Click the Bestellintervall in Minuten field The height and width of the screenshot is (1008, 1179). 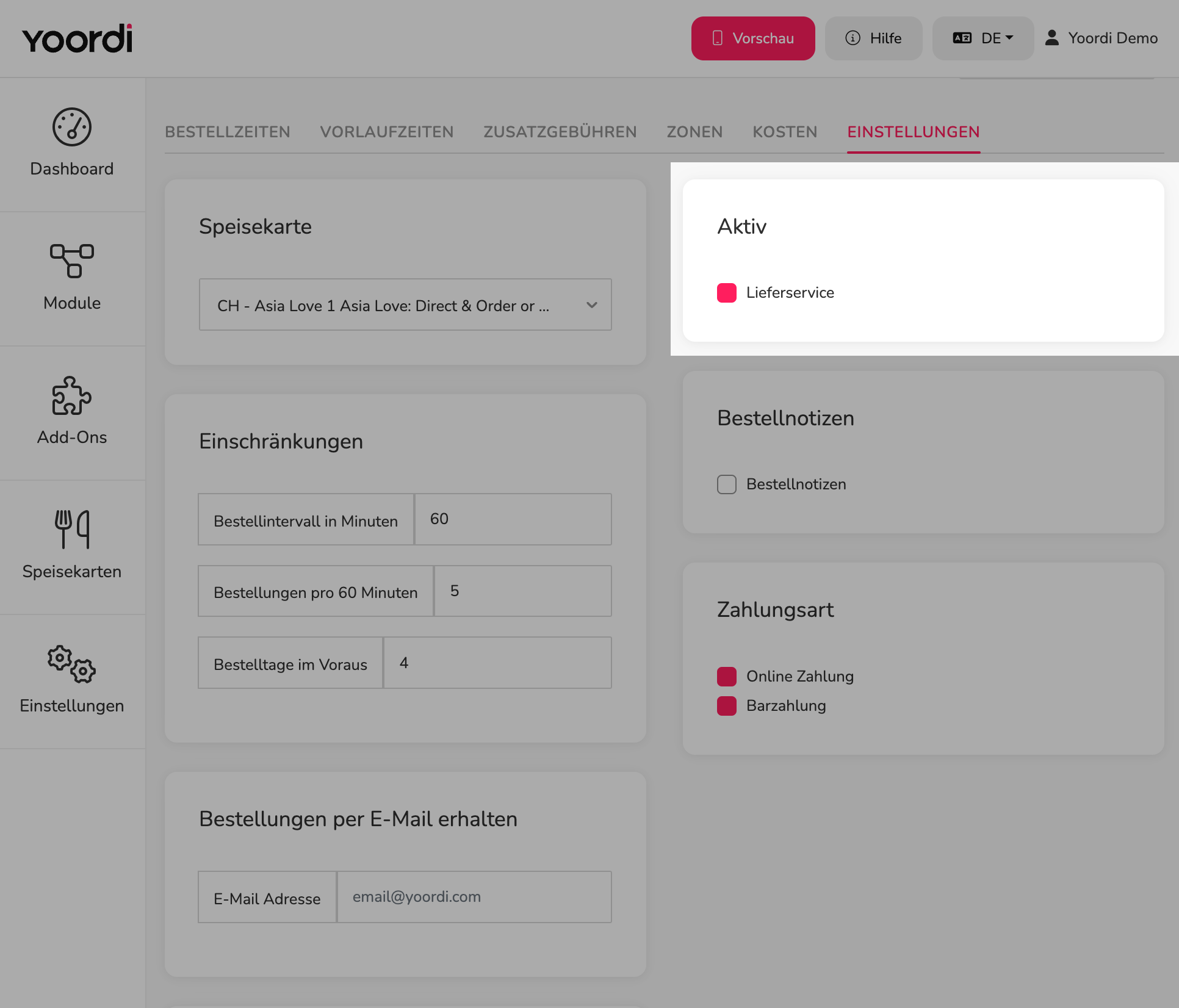pyautogui.click(x=513, y=519)
